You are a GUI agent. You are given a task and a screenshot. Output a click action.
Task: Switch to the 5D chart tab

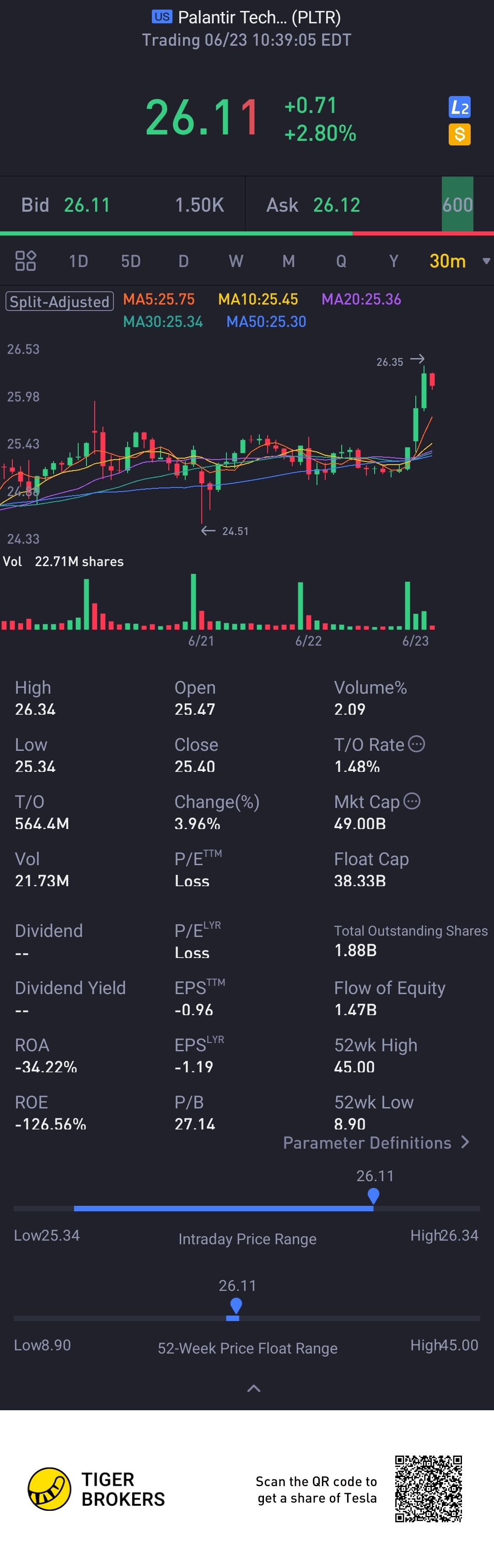point(131,261)
